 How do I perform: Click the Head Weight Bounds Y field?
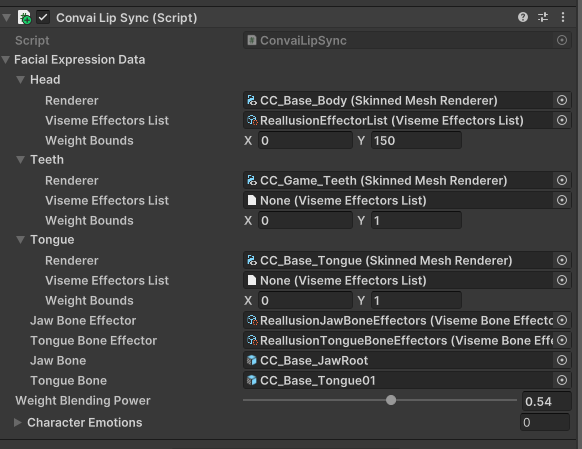(x=416, y=141)
